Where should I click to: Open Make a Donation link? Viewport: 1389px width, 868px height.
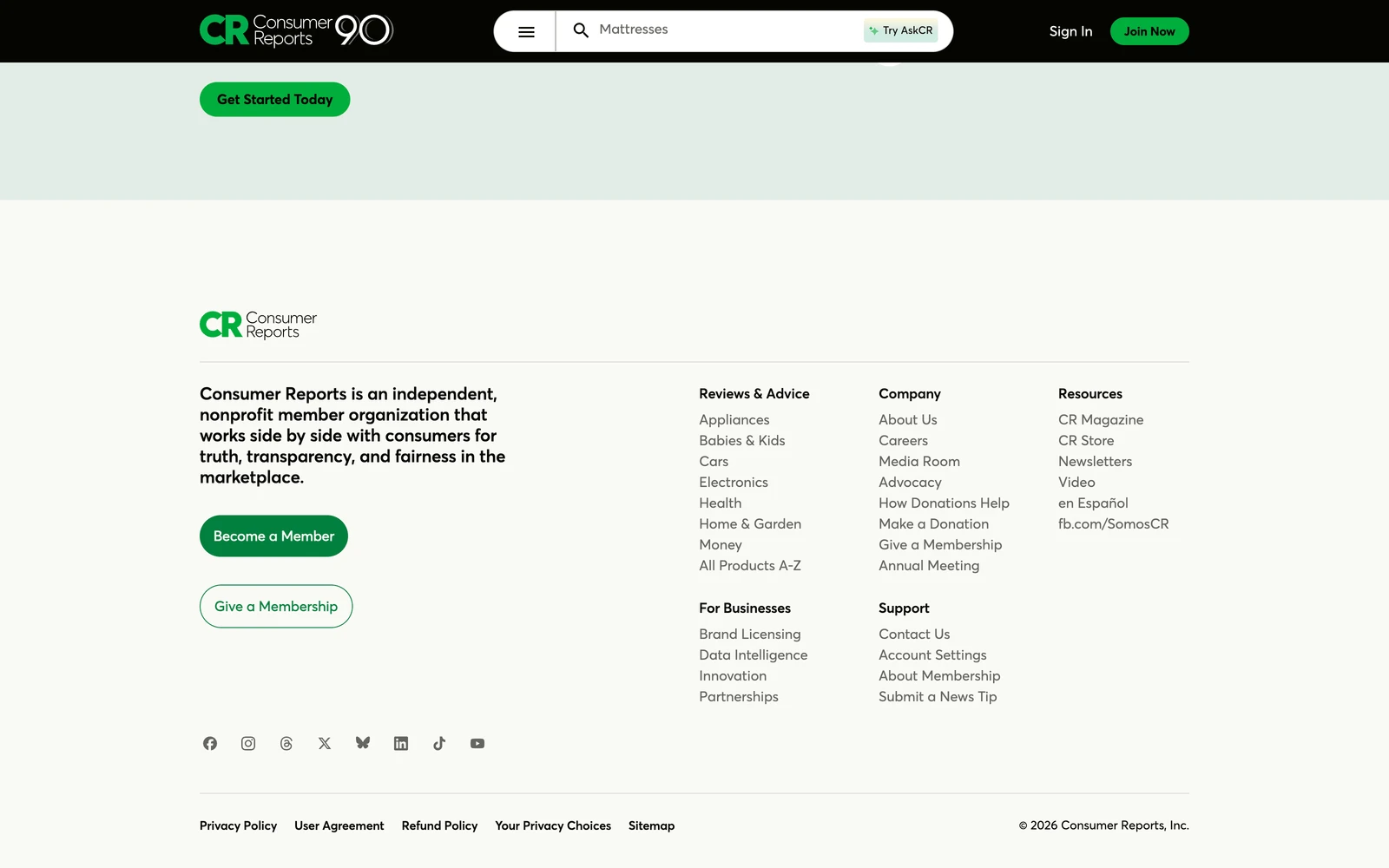point(933,524)
